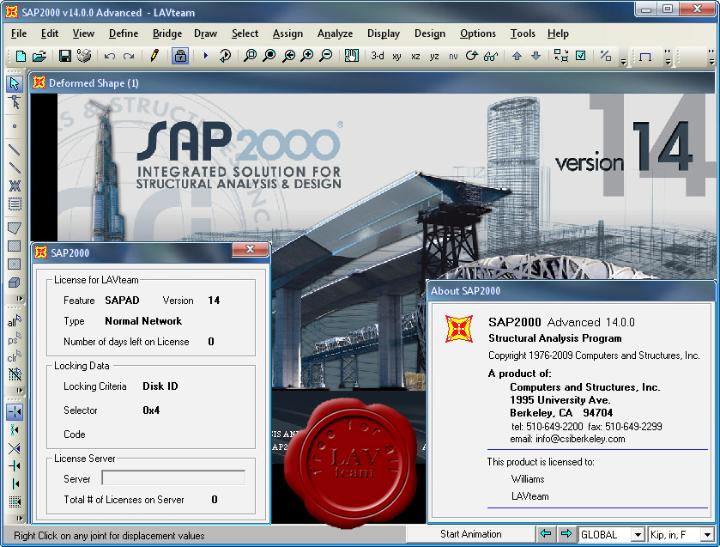
Task: Click the New Model icon
Action: coord(21,56)
